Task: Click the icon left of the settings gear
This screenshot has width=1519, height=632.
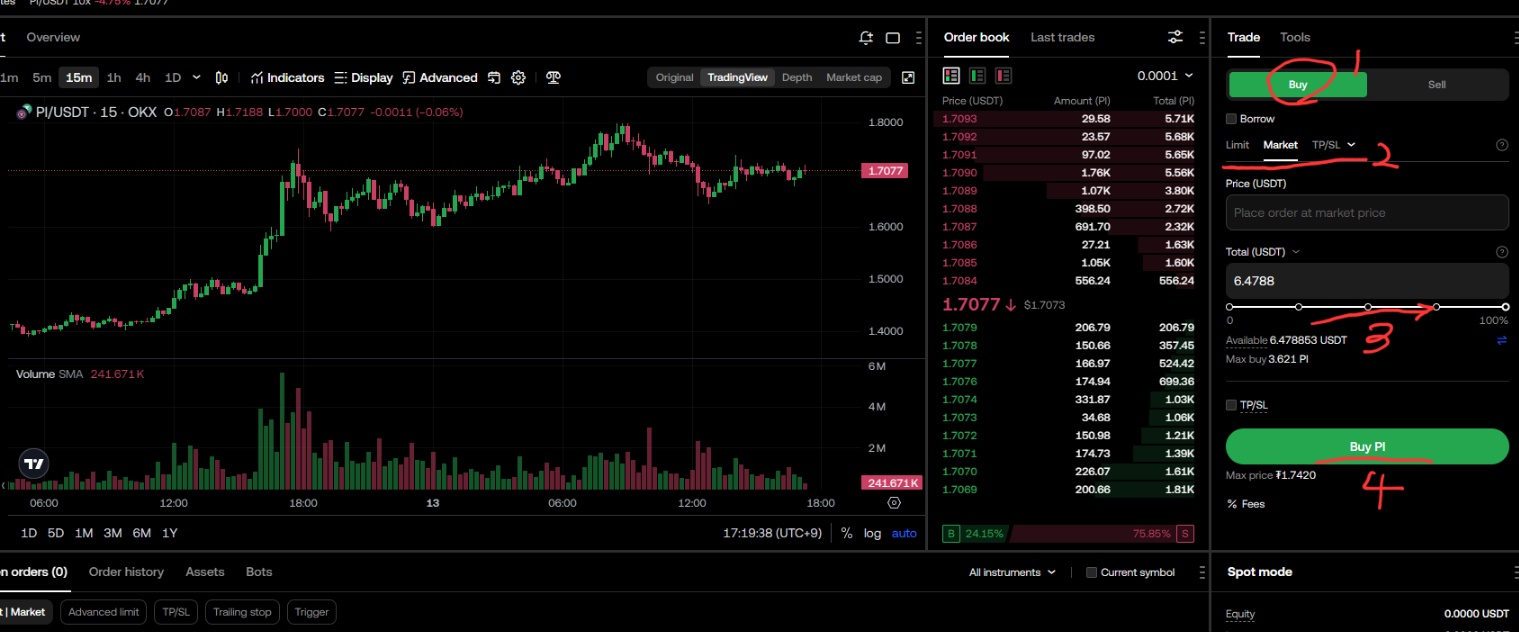Action: [494, 78]
